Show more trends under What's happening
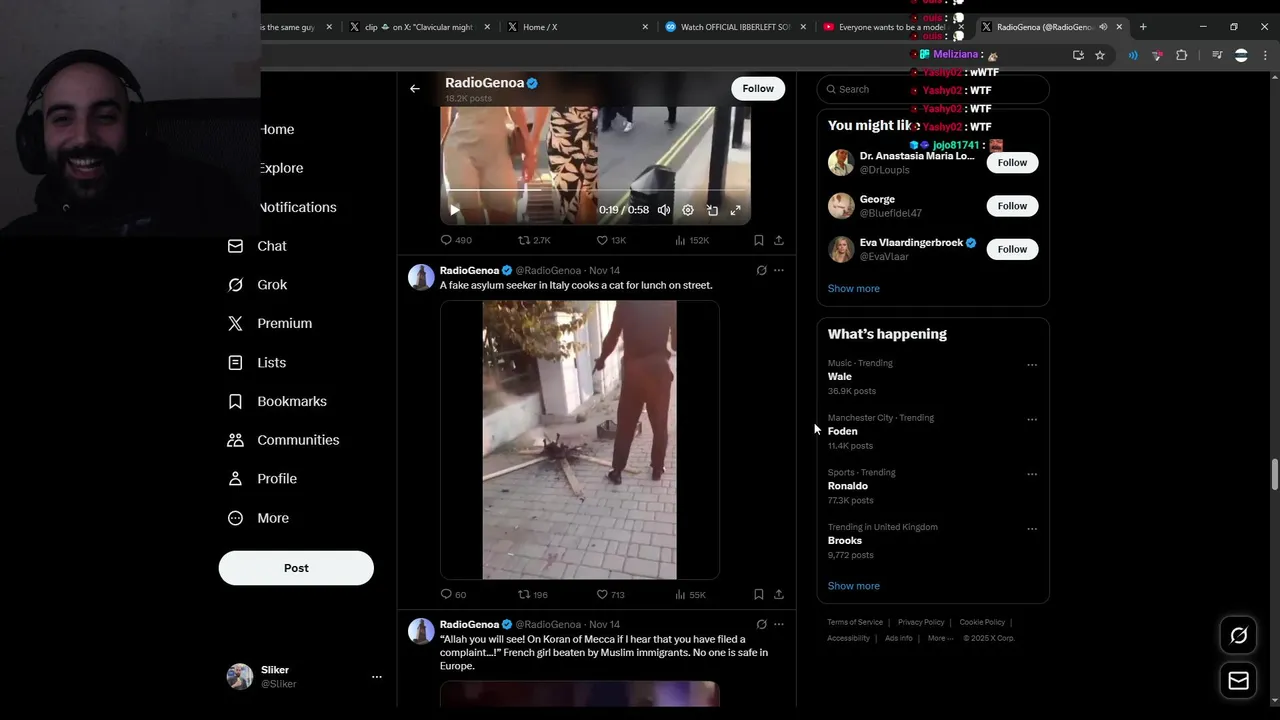This screenshot has height=720, width=1280. [x=853, y=586]
